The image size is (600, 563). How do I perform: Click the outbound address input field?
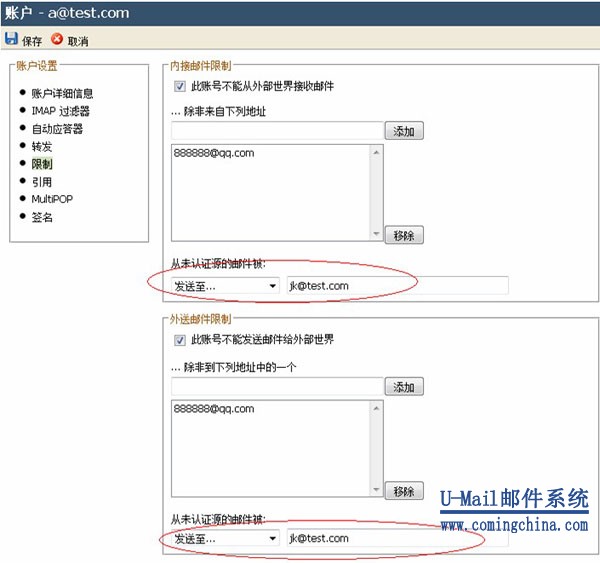pos(277,387)
